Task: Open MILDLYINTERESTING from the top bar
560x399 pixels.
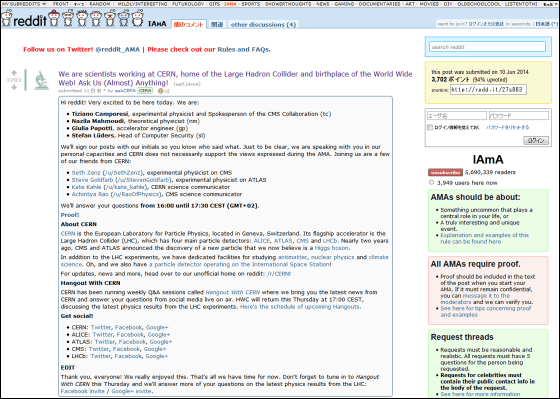Action: tap(142, 4)
